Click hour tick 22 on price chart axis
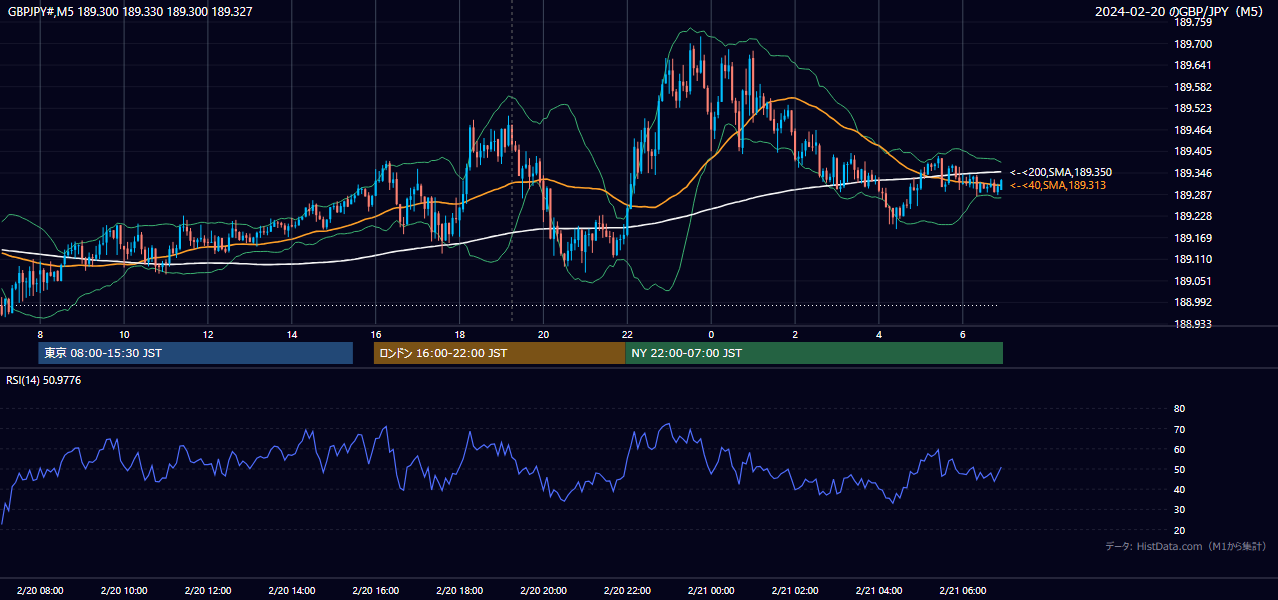Image resolution: width=1278 pixels, height=600 pixels. tap(626, 334)
